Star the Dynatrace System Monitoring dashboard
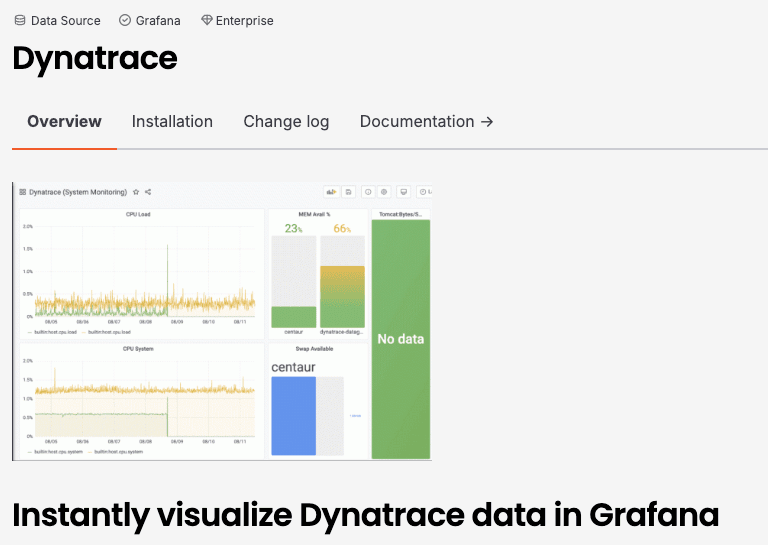Viewport: 768px width, 545px height. pyautogui.click(x=136, y=192)
